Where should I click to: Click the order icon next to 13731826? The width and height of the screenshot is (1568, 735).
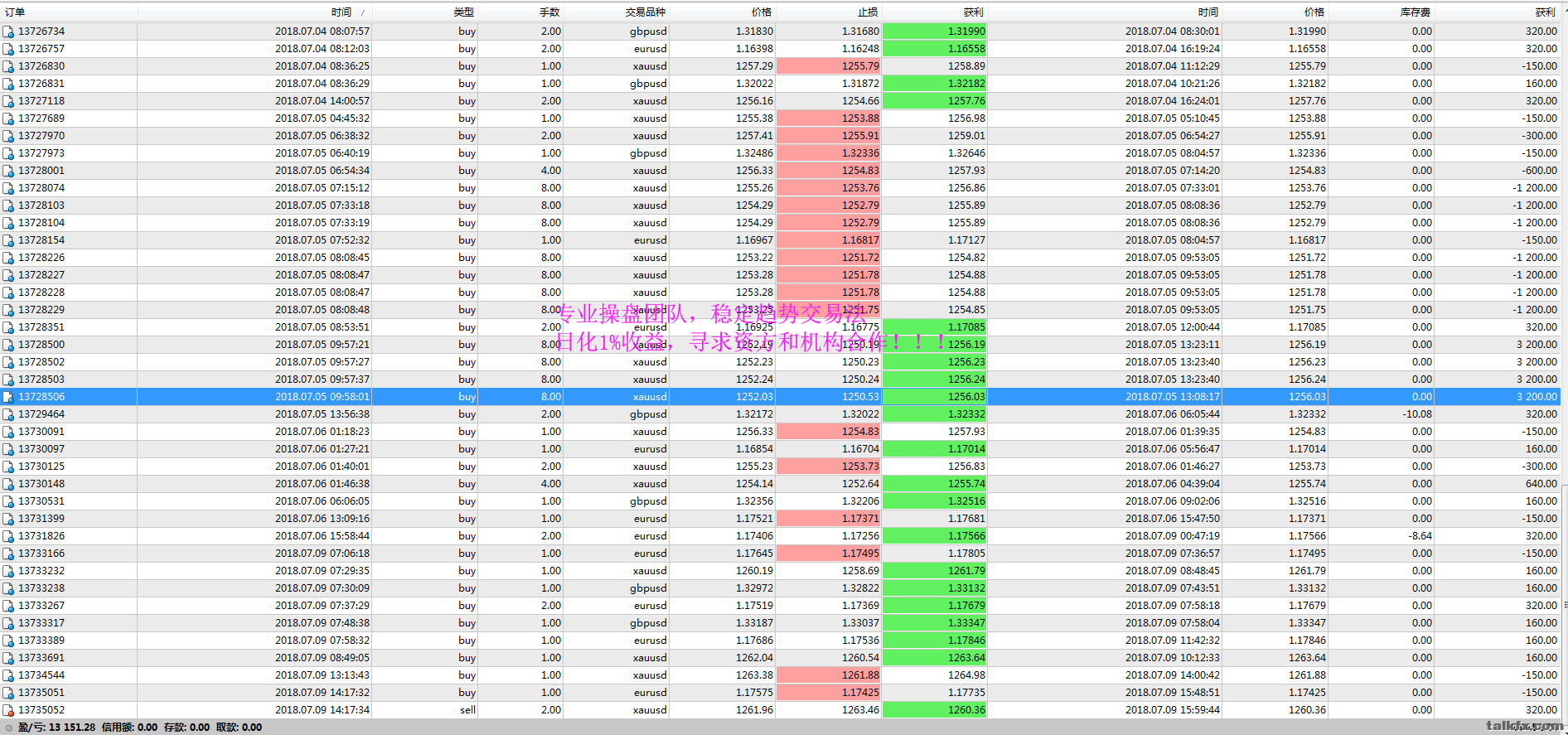coord(8,536)
